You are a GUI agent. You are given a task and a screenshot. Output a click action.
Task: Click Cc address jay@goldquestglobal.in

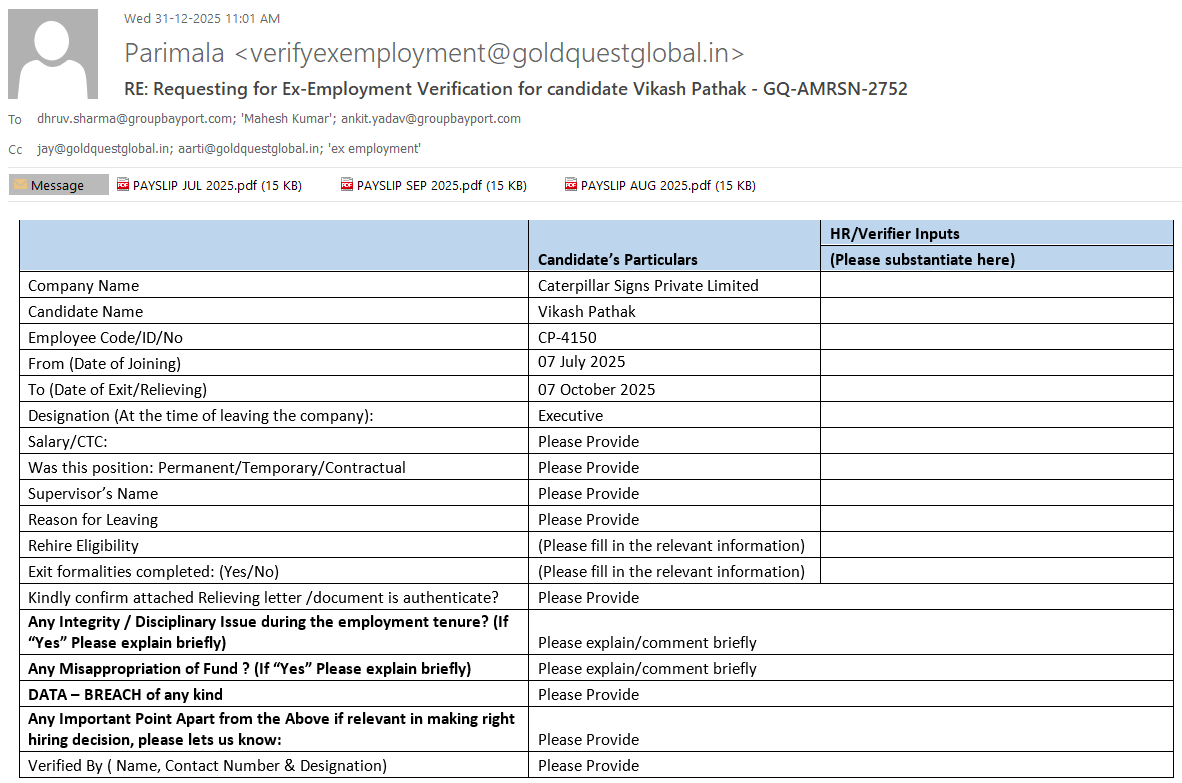tap(104, 148)
